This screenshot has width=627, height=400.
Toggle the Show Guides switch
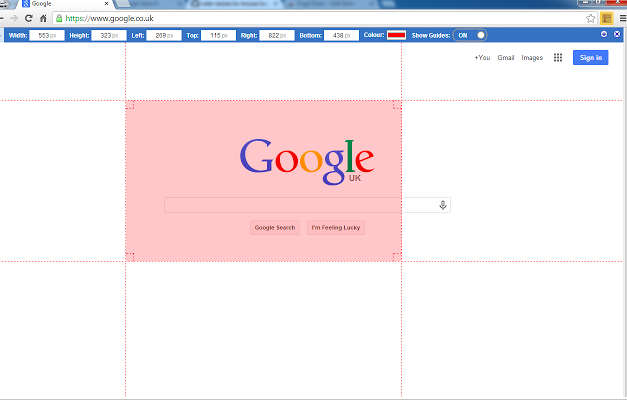[470, 35]
